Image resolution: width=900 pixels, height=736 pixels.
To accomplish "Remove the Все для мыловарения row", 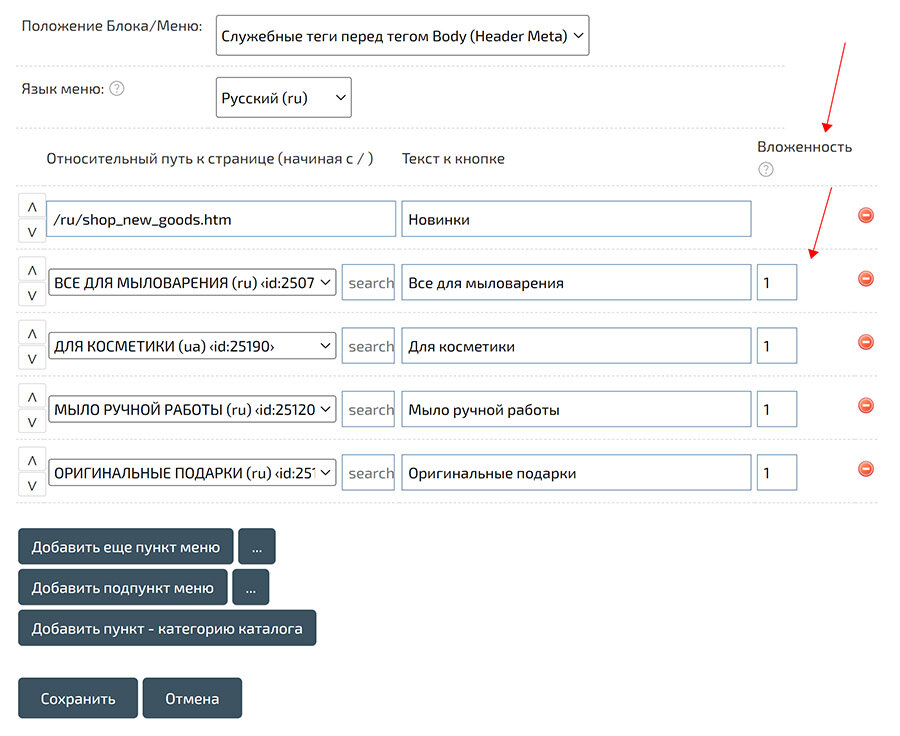I will tap(866, 279).
